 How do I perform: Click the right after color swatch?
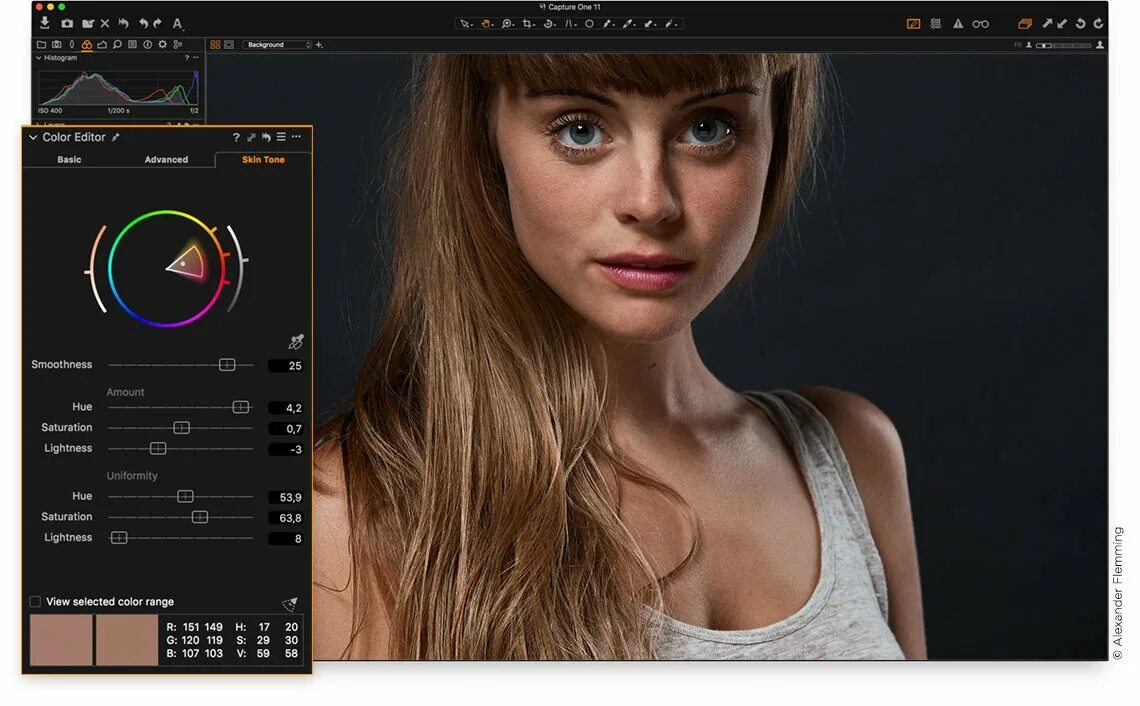tap(127, 640)
